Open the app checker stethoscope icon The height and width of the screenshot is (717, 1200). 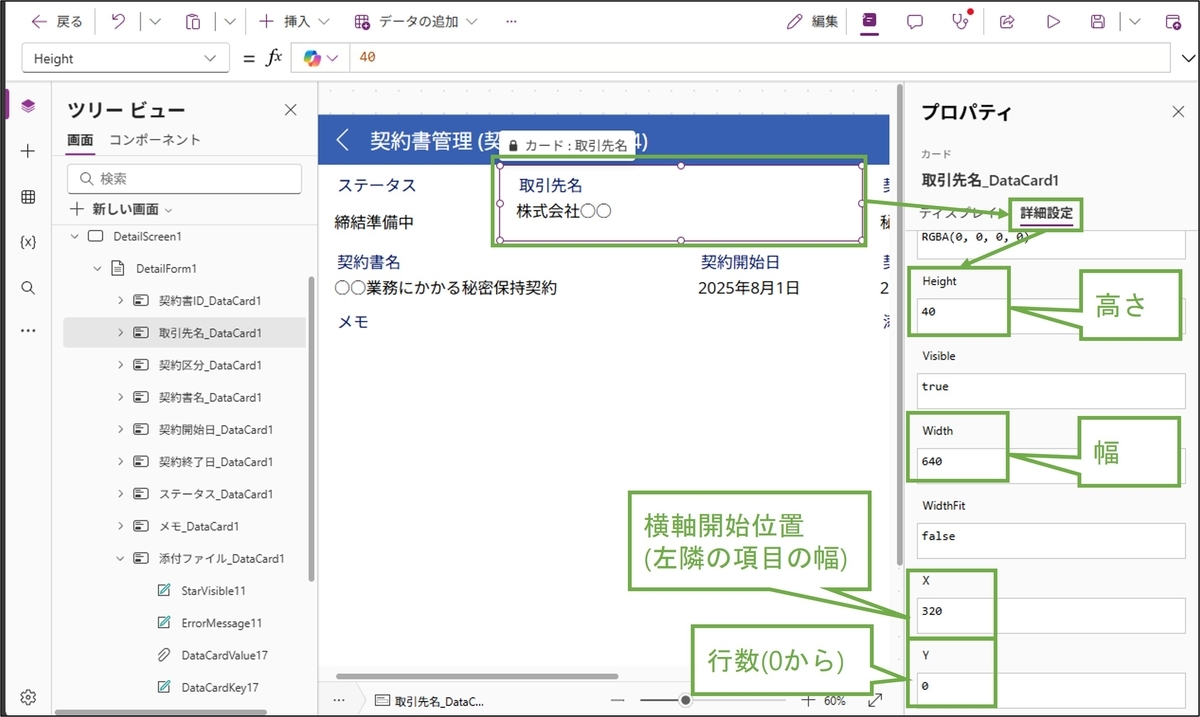[961, 21]
